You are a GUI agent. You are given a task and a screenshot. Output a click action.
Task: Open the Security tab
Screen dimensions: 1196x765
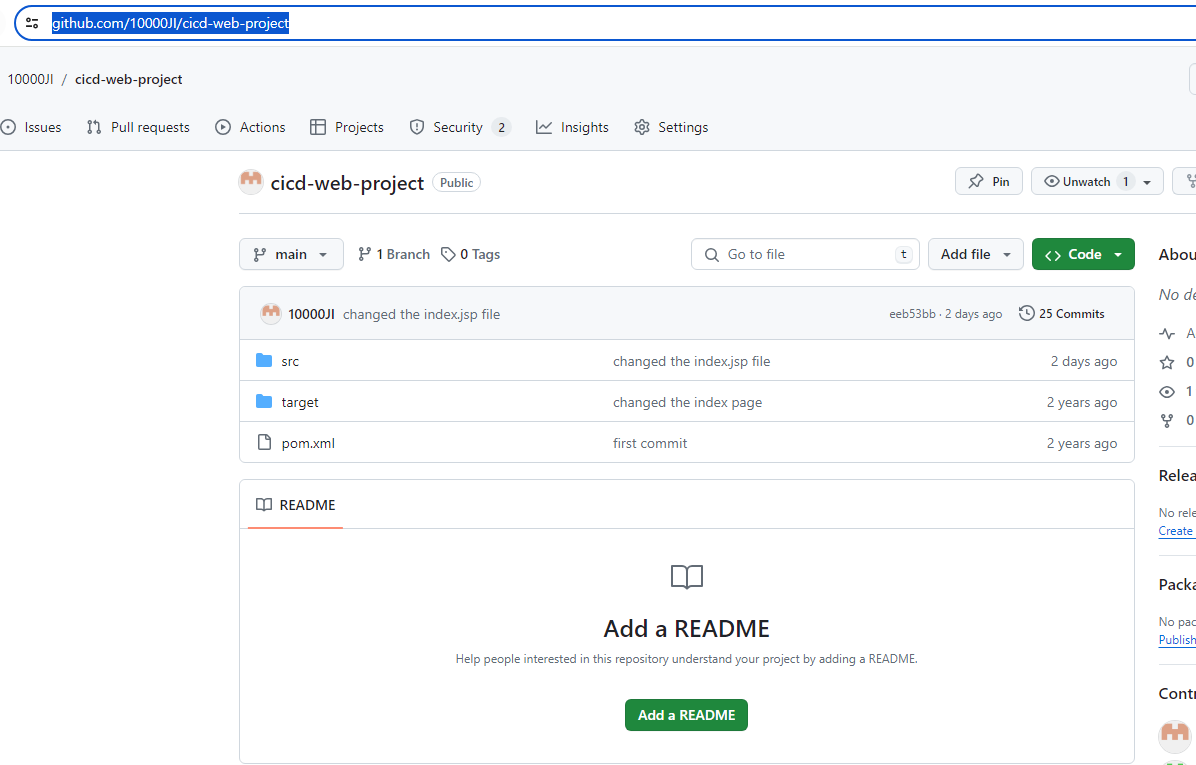pos(459,127)
